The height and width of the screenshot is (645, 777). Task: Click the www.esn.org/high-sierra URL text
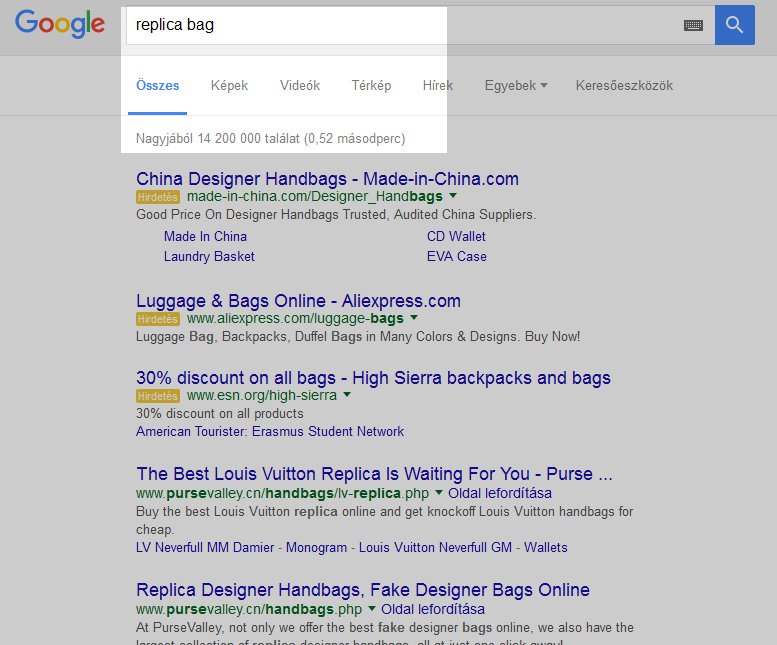point(262,395)
